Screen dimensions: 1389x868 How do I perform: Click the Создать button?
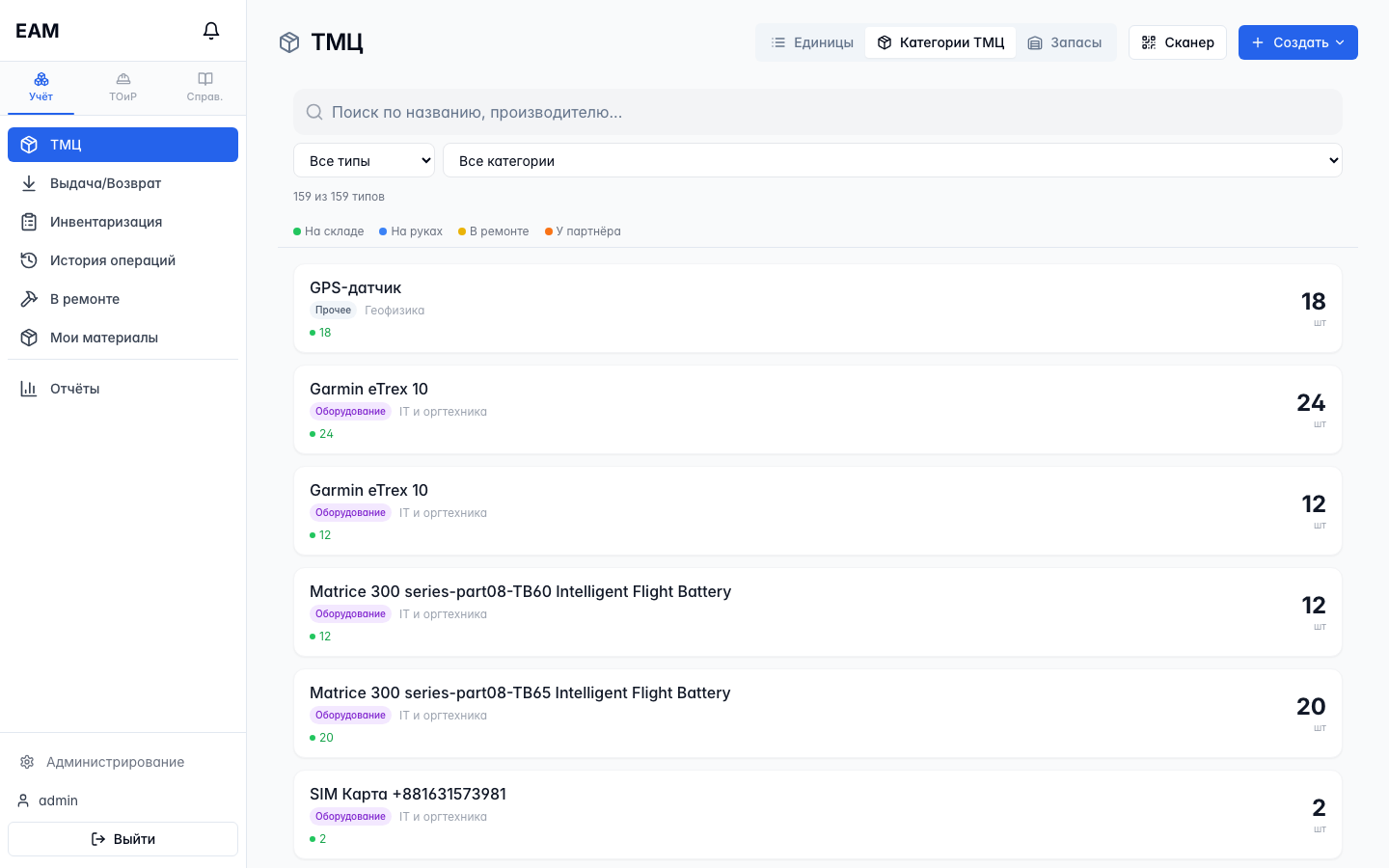1298,42
